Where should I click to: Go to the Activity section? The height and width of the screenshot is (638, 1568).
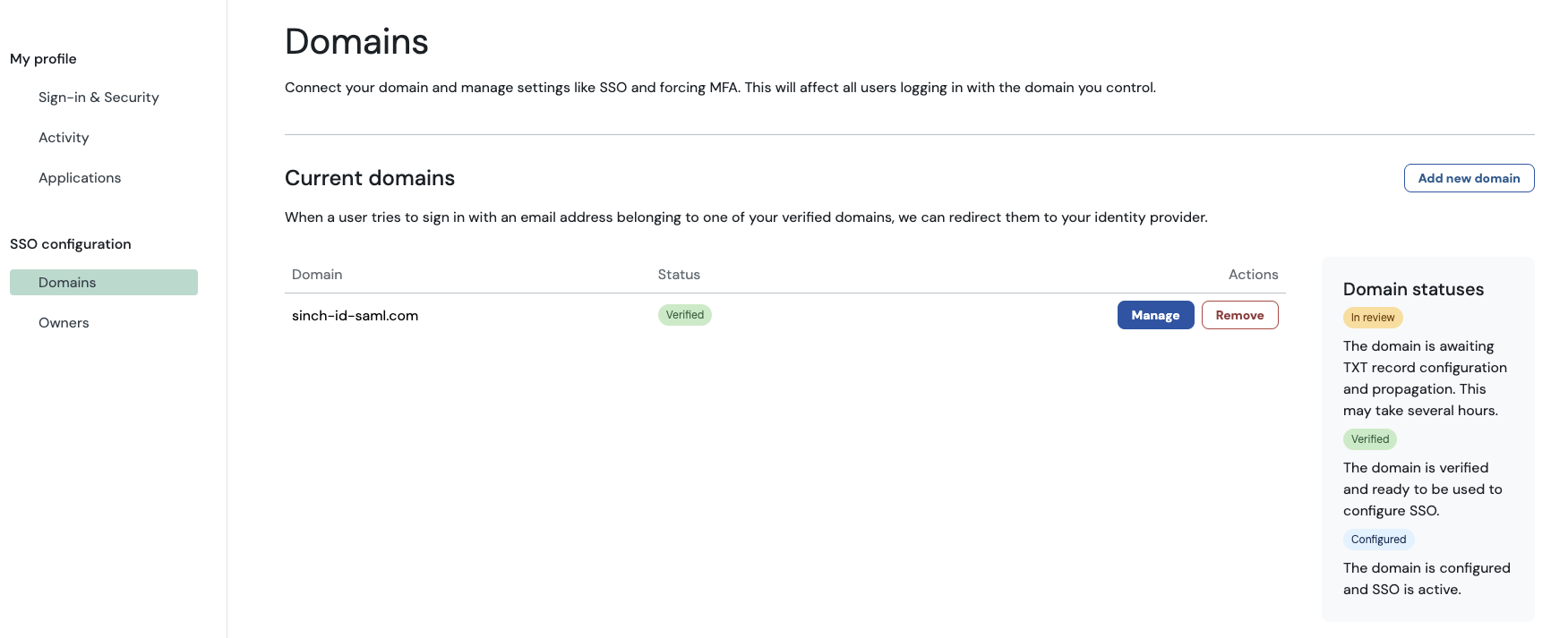click(64, 138)
